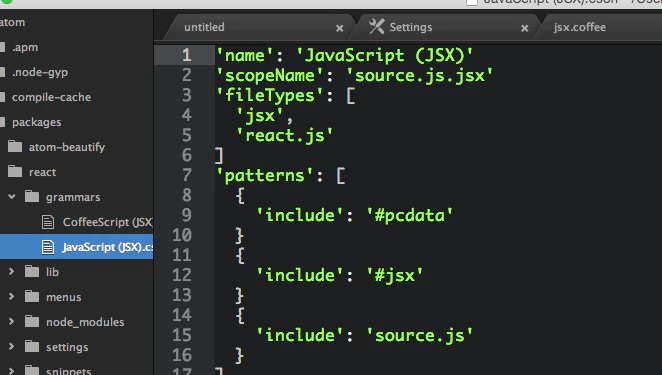
Task: Click the '#jsx' include value
Action: (x=394, y=275)
